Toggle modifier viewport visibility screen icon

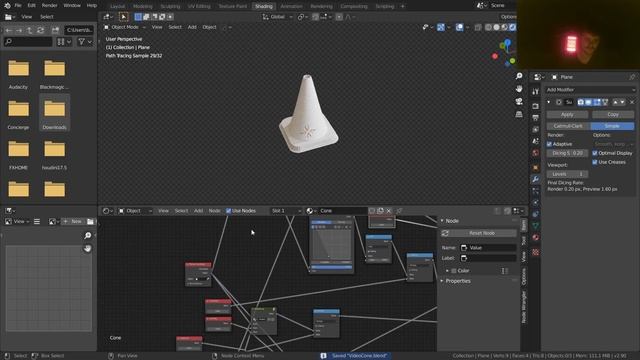(x=589, y=102)
